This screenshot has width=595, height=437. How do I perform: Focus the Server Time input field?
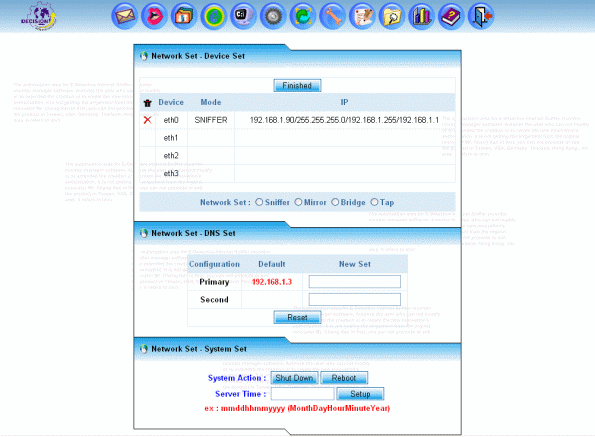(x=302, y=394)
